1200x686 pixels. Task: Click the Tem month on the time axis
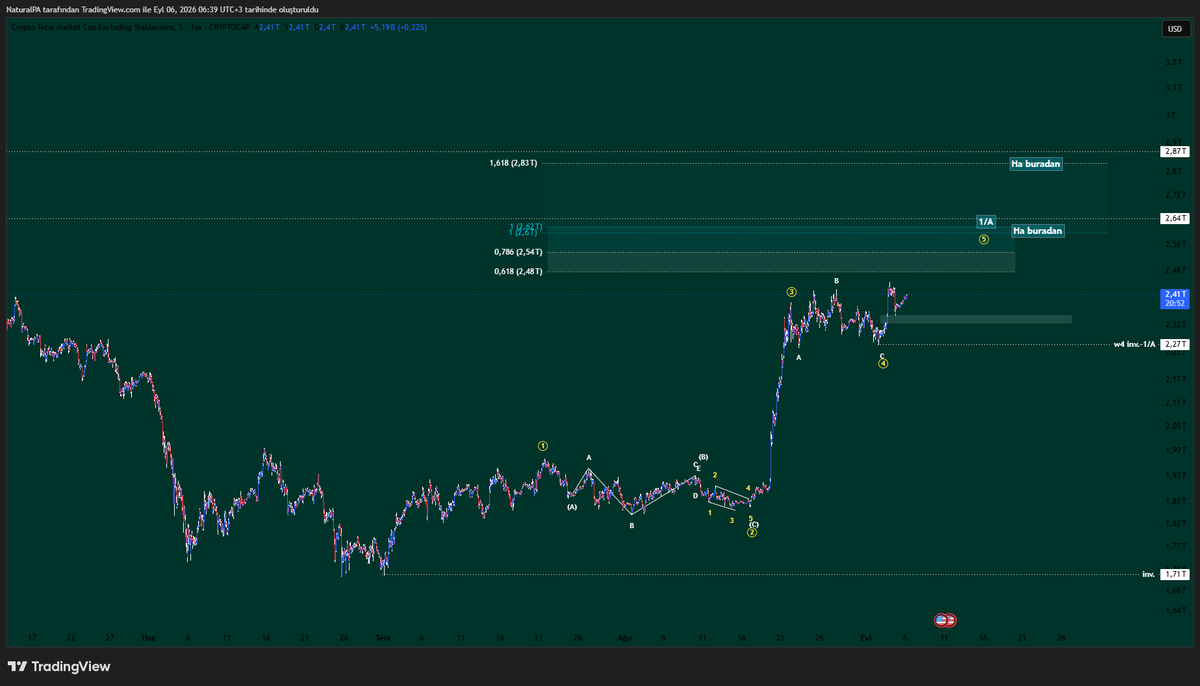click(381, 637)
